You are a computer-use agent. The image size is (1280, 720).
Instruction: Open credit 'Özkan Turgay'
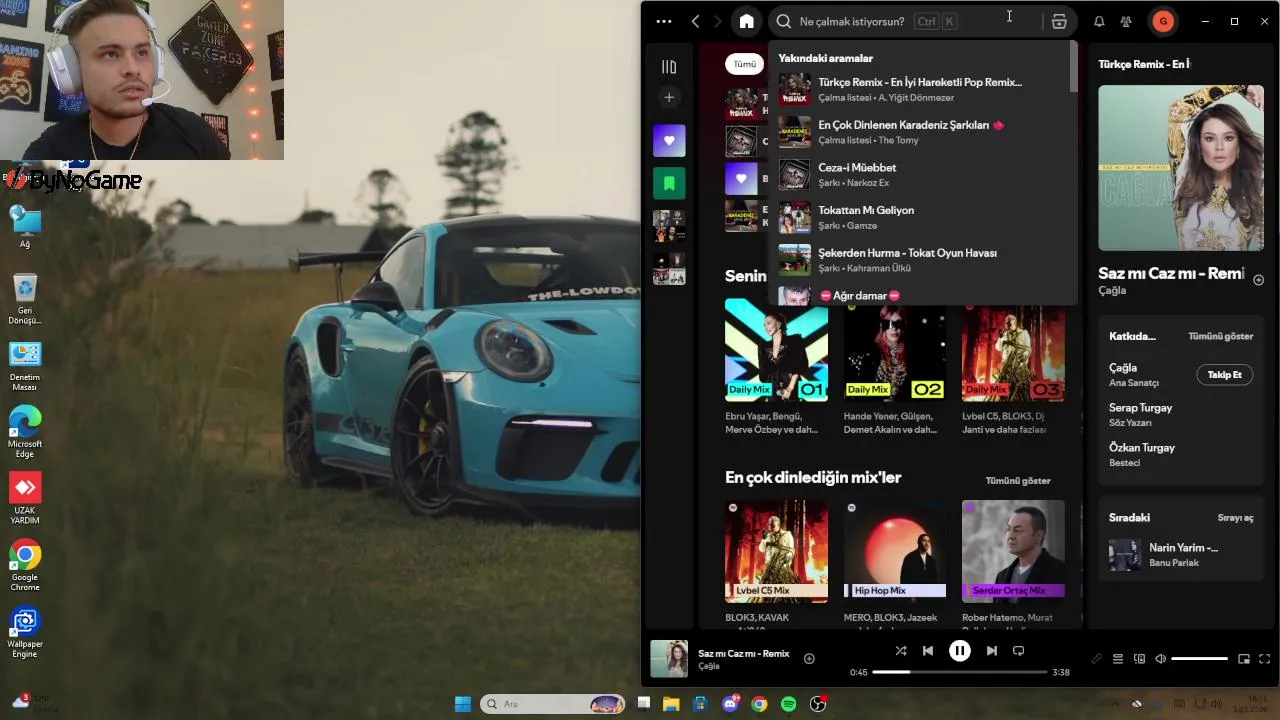click(x=1141, y=448)
